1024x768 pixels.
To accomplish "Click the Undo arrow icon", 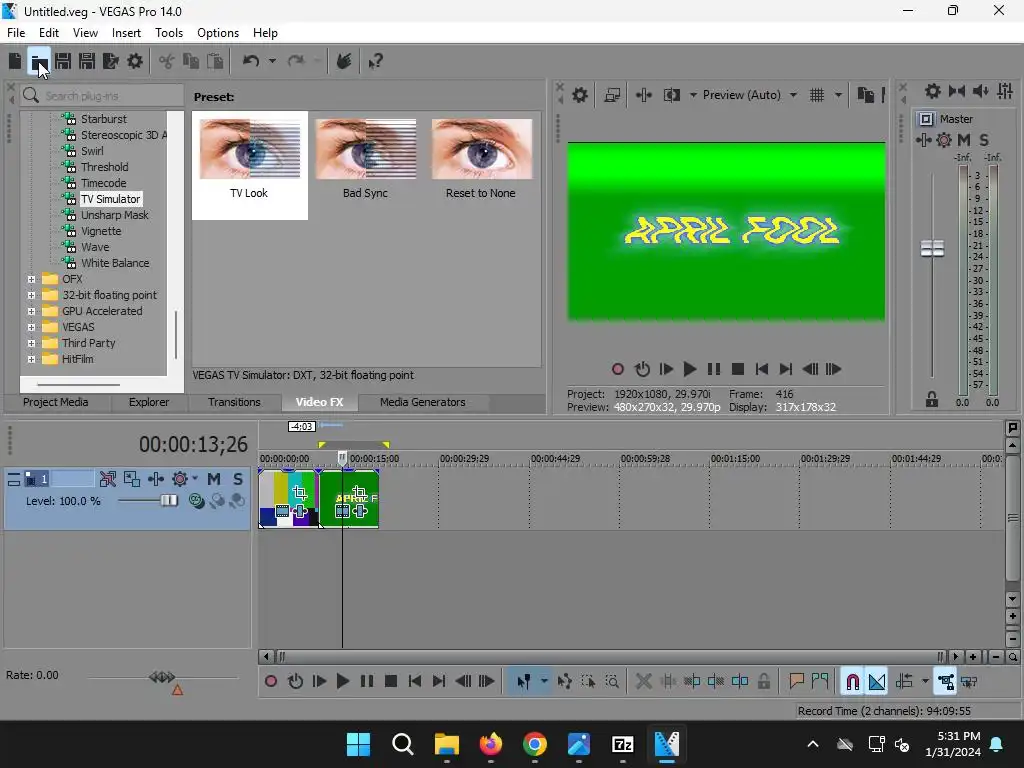I will pos(251,61).
